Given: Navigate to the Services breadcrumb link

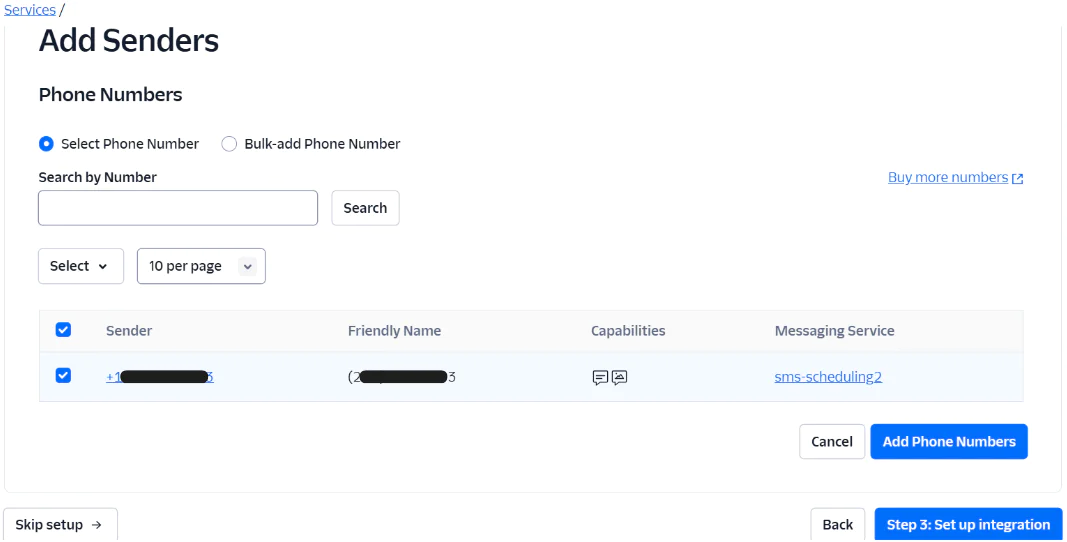Looking at the screenshot, I should (x=30, y=10).
